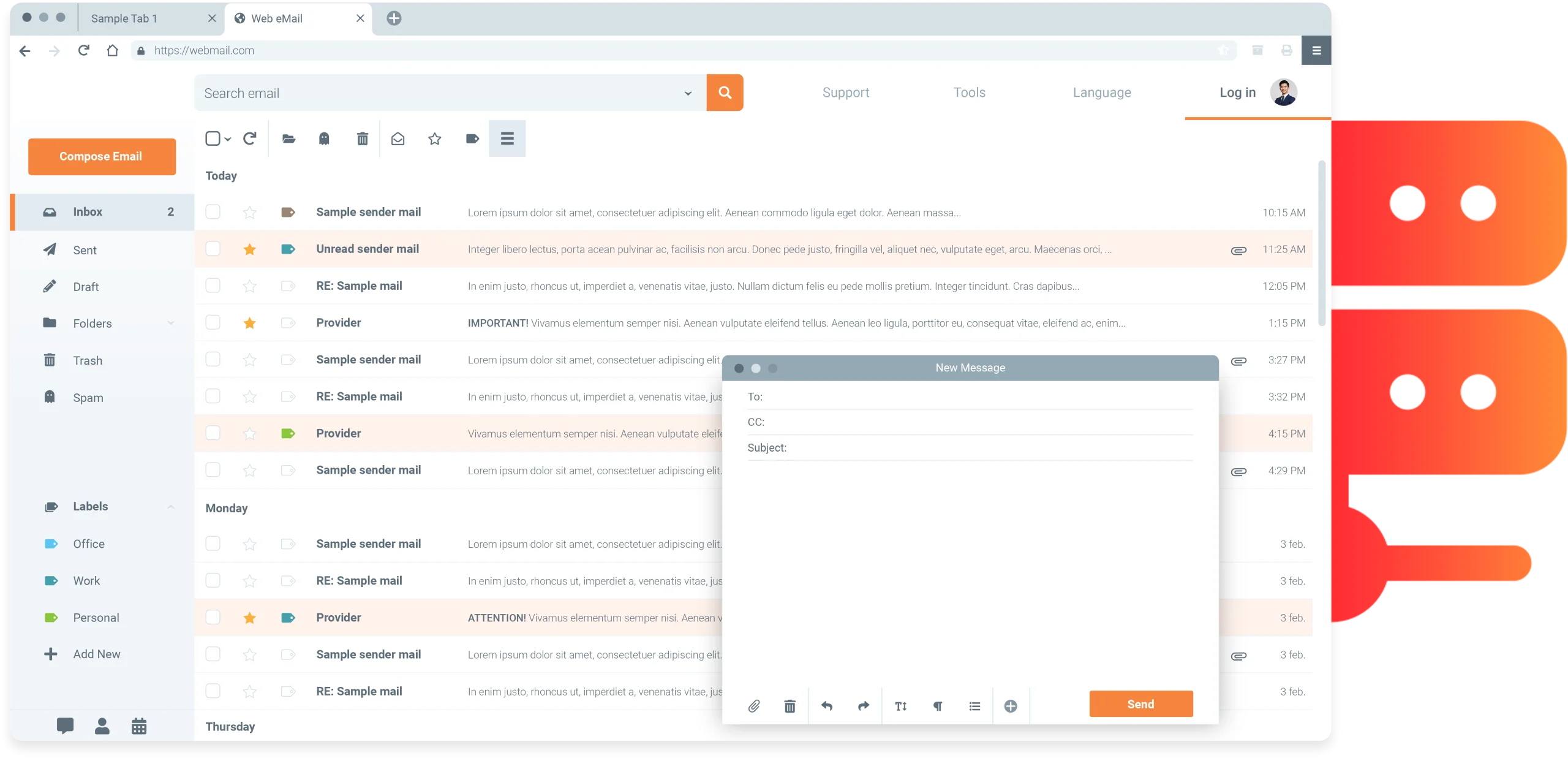Click the label tag icon in the mail toolbar

472,139
